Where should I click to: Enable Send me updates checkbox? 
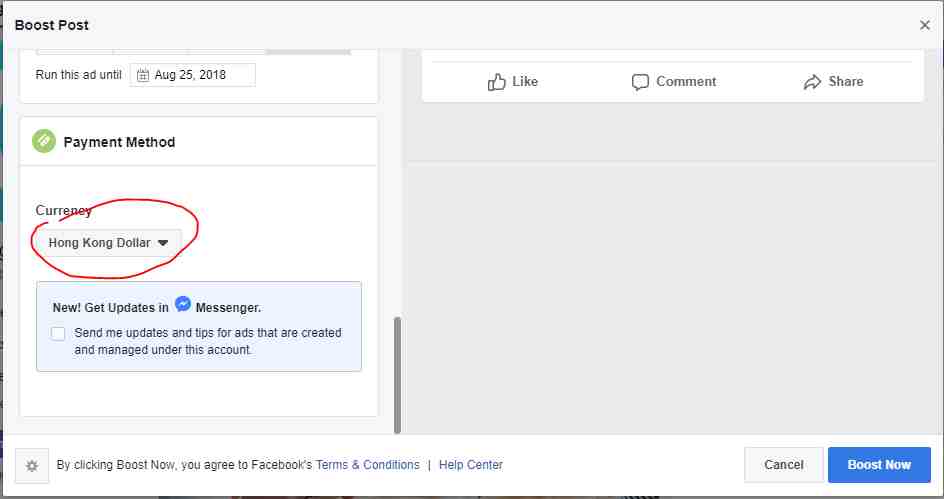coord(58,333)
